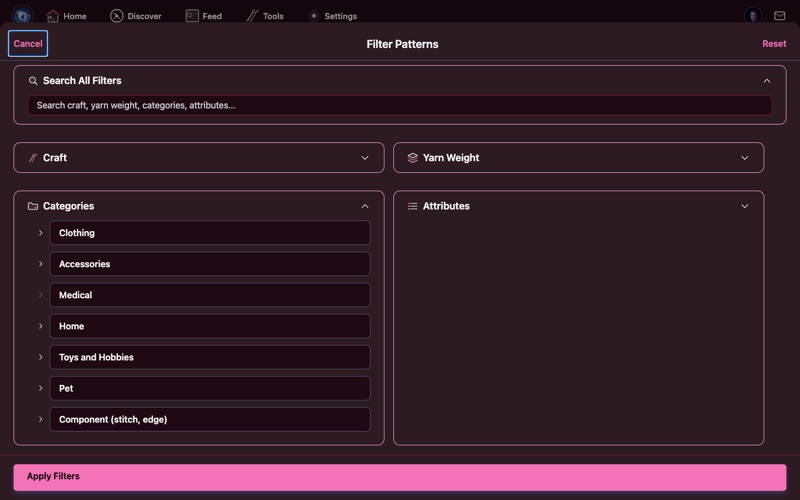
Task: Expand the Pet category arrow
Action: [40, 388]
